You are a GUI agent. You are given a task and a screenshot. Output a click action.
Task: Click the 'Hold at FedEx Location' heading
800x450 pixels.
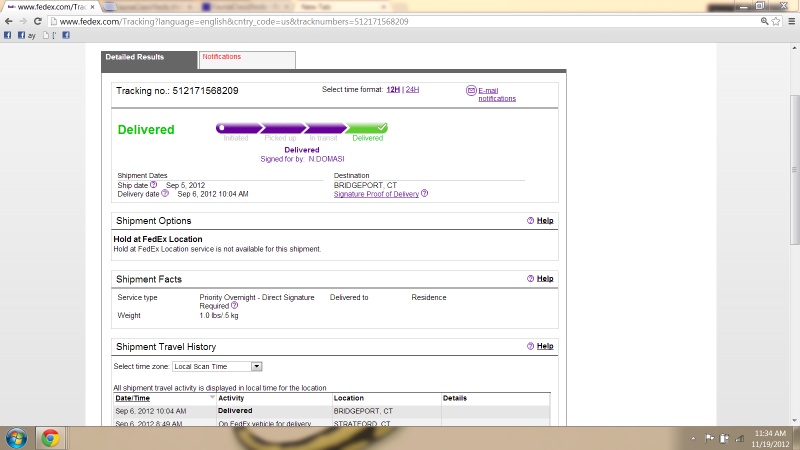pos(158,239)
